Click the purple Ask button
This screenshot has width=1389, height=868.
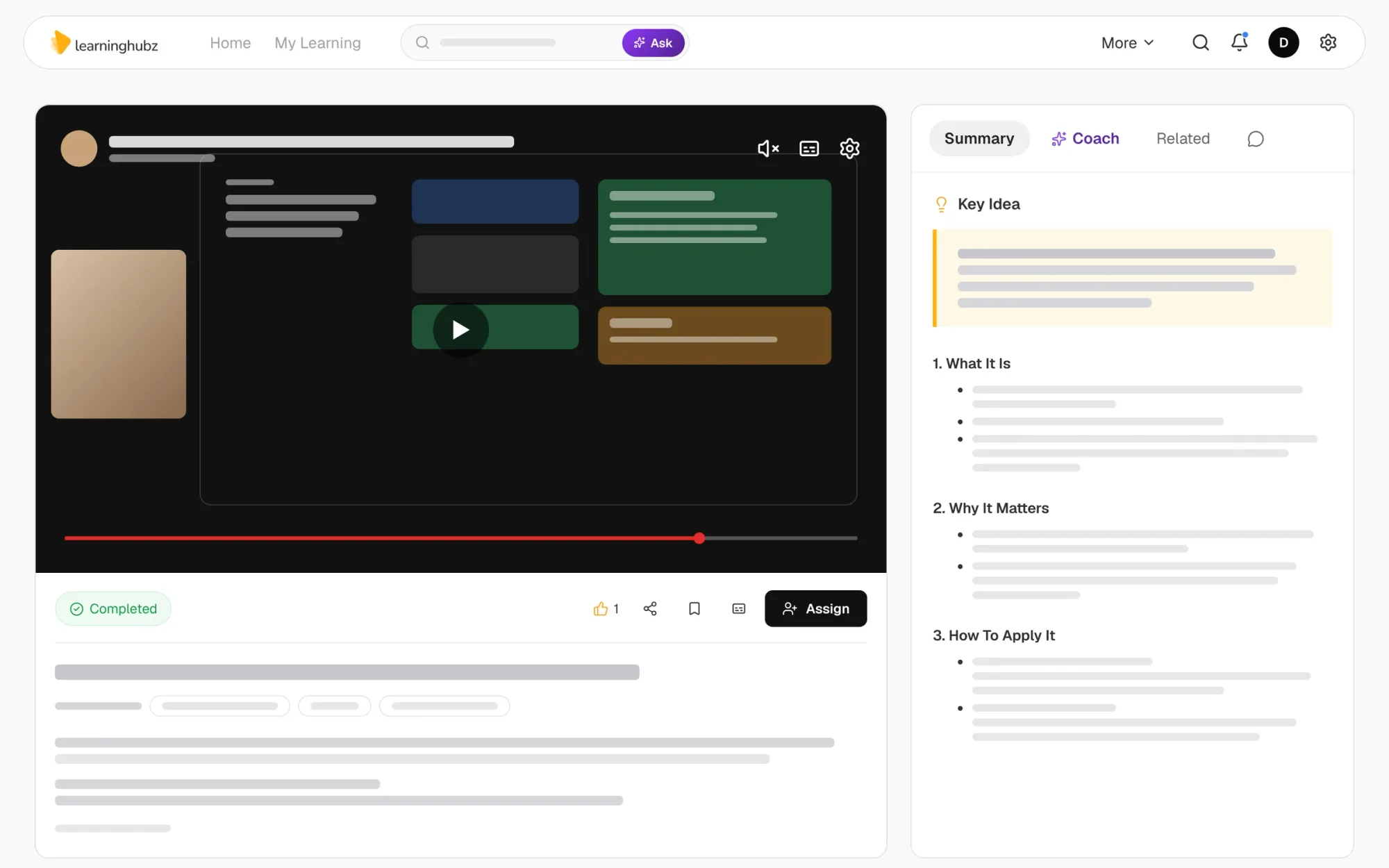coord(653,43)
